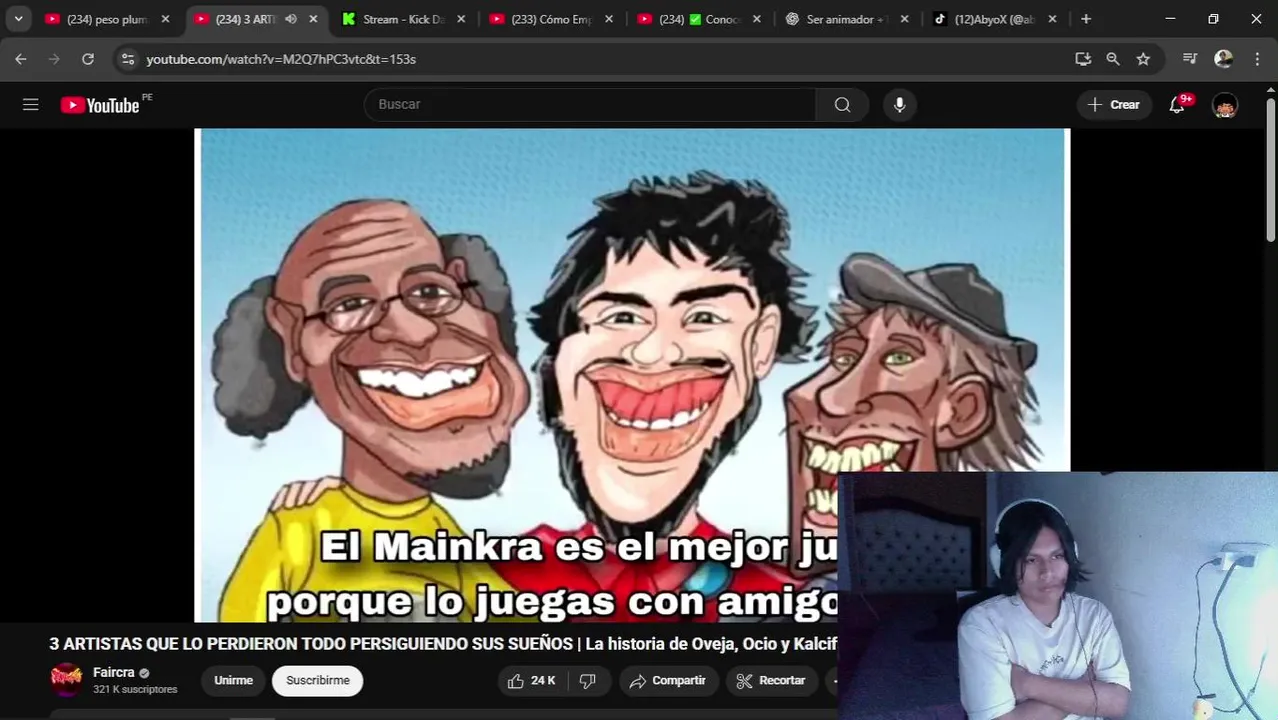Focus the Buscar search field
The width and height of the screenshot is (1278, 720).
tap(590, 104)
